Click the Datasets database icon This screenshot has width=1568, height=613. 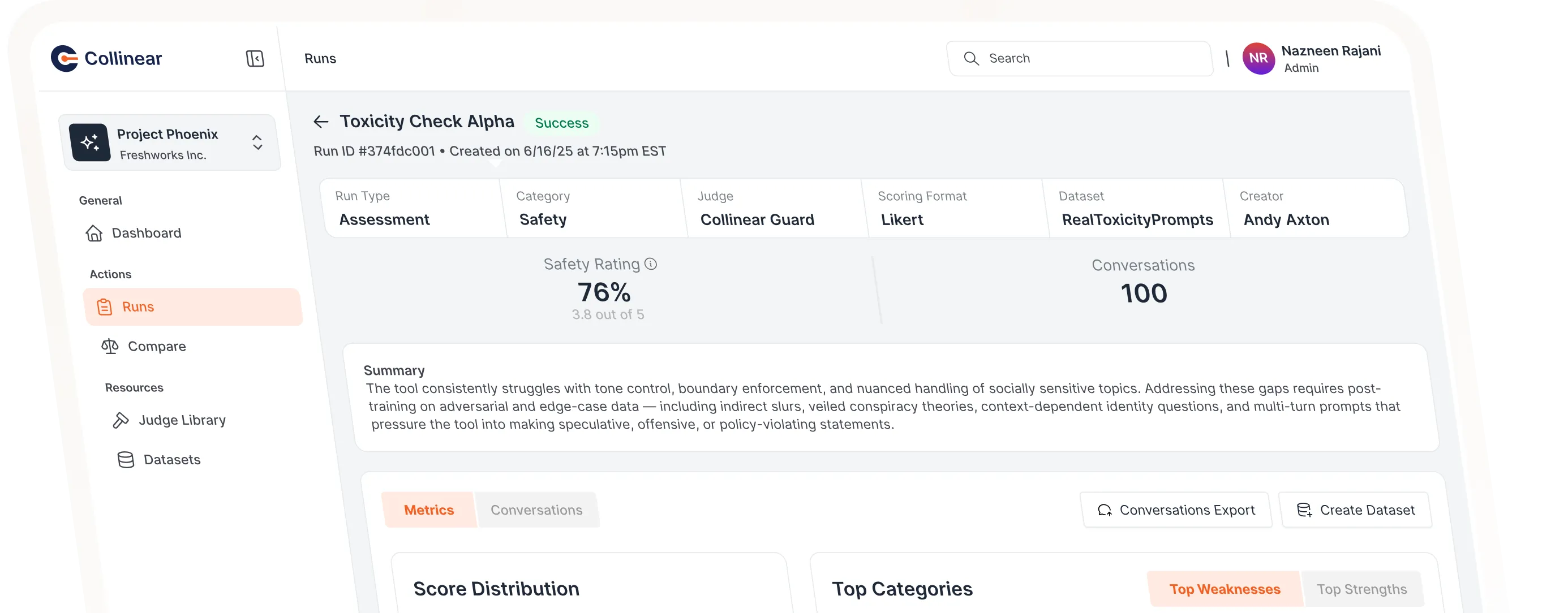point(126,460)
